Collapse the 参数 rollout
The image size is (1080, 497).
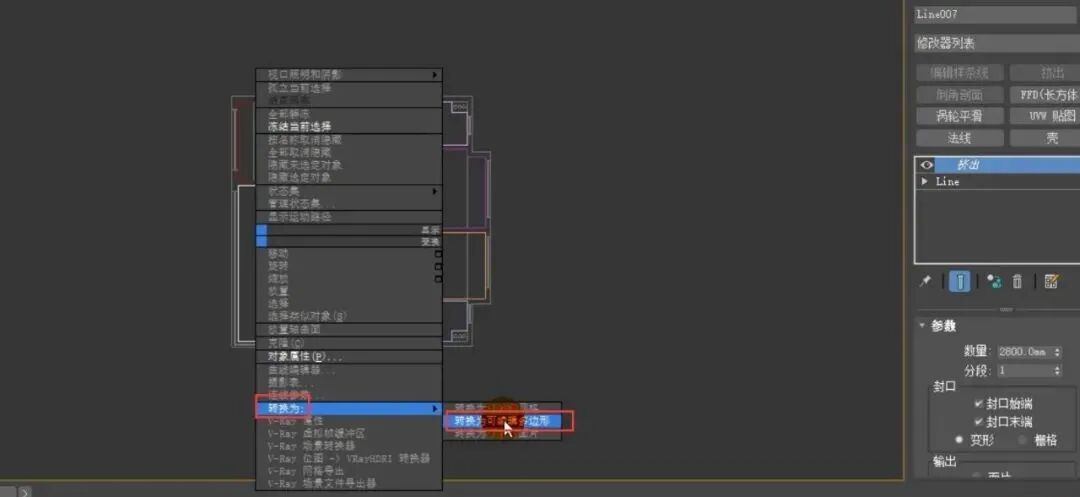pos(922,326)
